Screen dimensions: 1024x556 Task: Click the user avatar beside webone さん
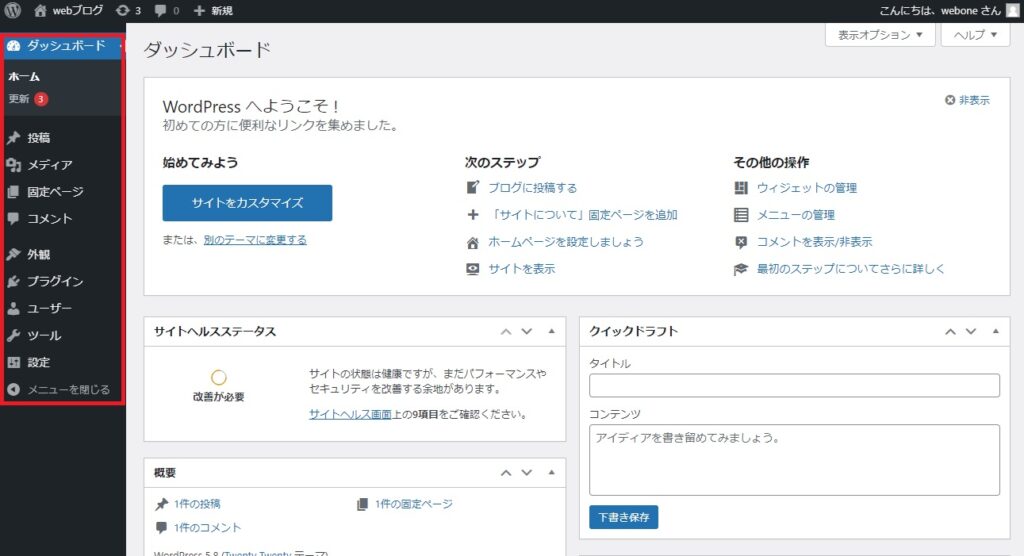coord(1012,10)
